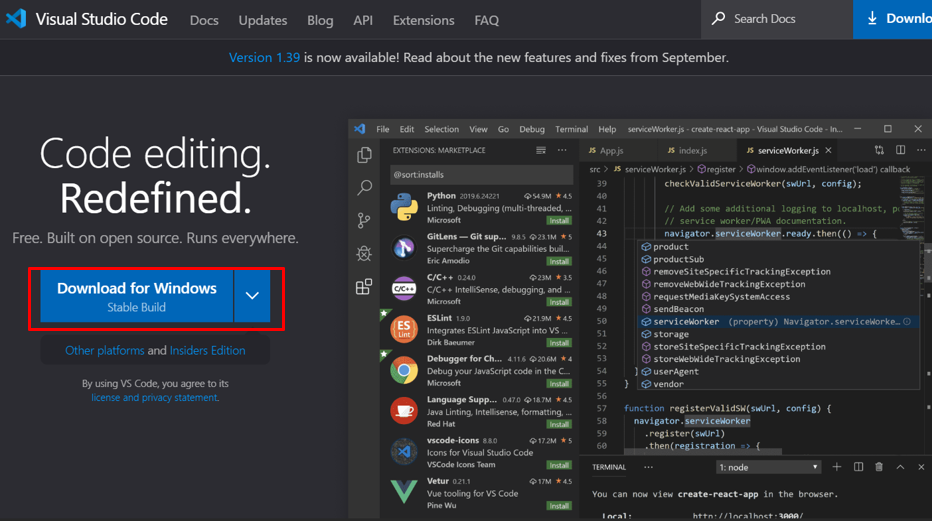The width and height of the screenshot is (932, 521).
Task: Click the info icon on serviceWorker suggestion
Action: pyautogui.click(x=907, y=321)
